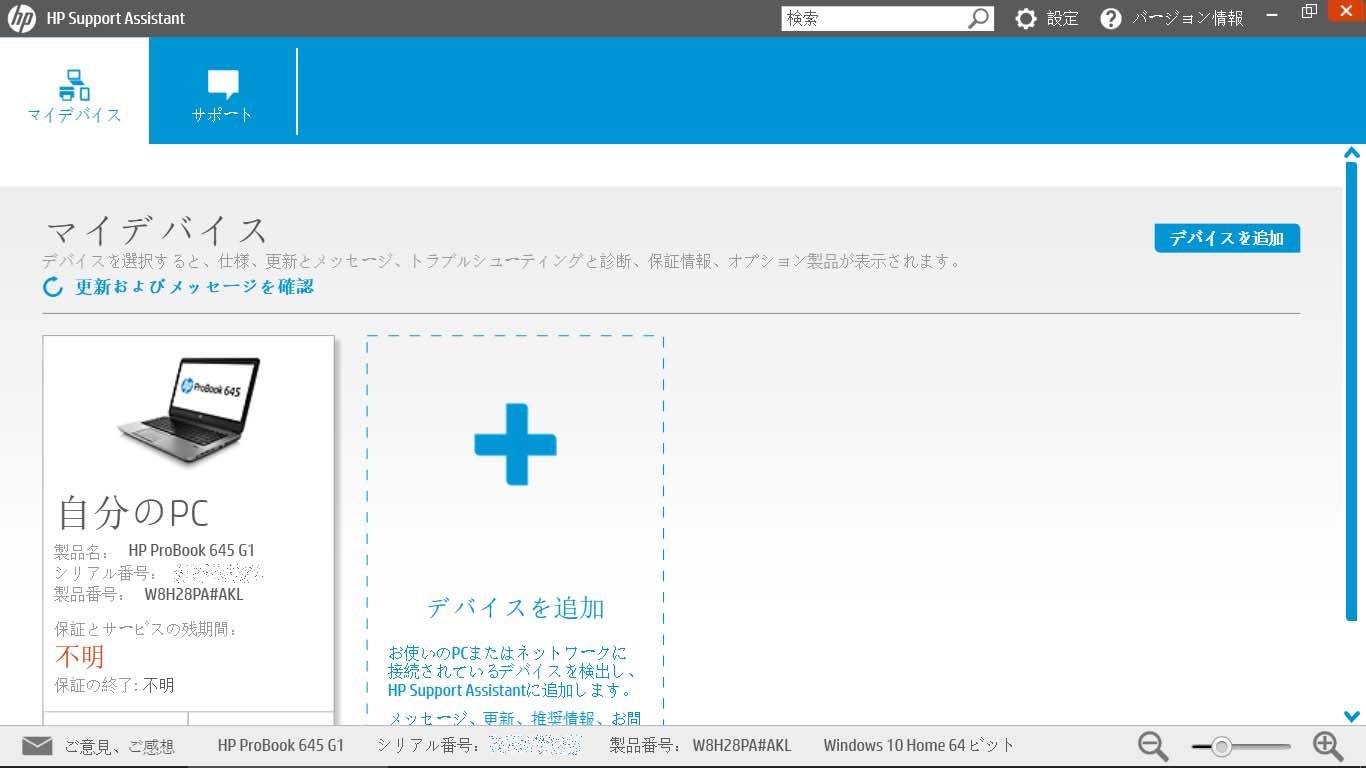The height and width of the screenshot is (768, 1366).
Task: Click Windows 10 Home 64ビット in status bar
Action: (918, 746)
